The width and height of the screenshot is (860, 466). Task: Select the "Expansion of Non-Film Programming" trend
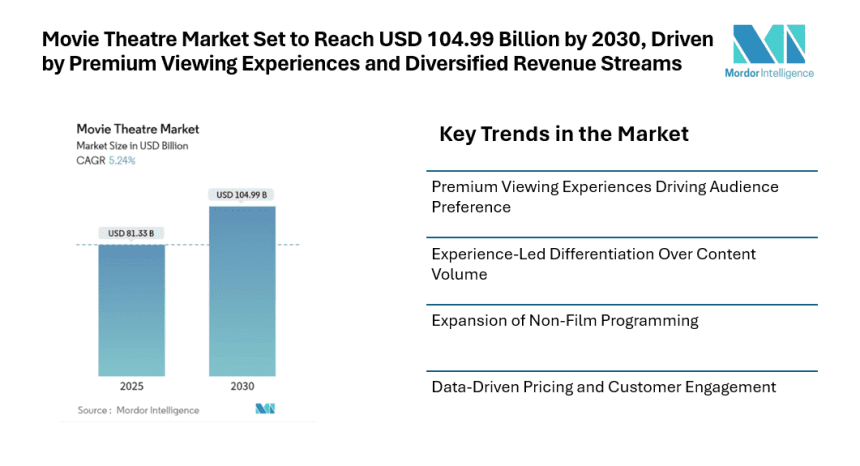click(564, 321)
